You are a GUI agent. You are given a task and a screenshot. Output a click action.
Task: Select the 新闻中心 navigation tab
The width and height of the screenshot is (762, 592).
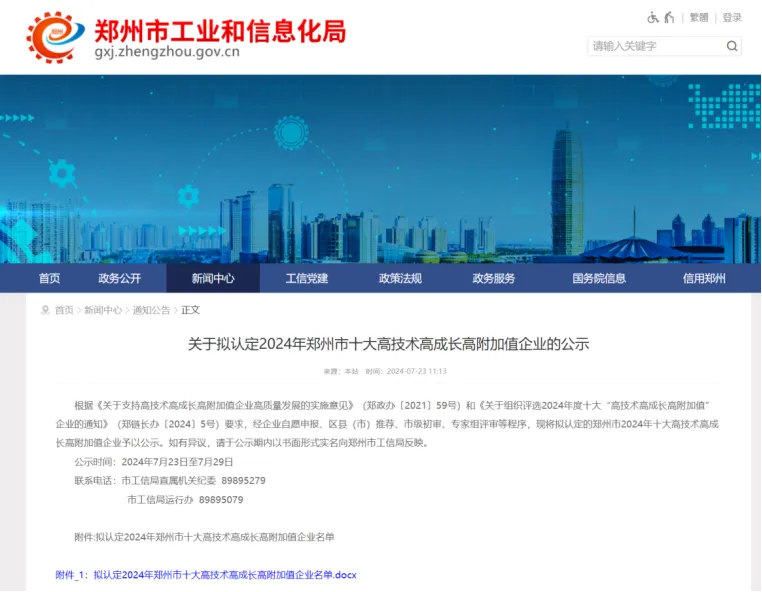click(x=213, y=279)
